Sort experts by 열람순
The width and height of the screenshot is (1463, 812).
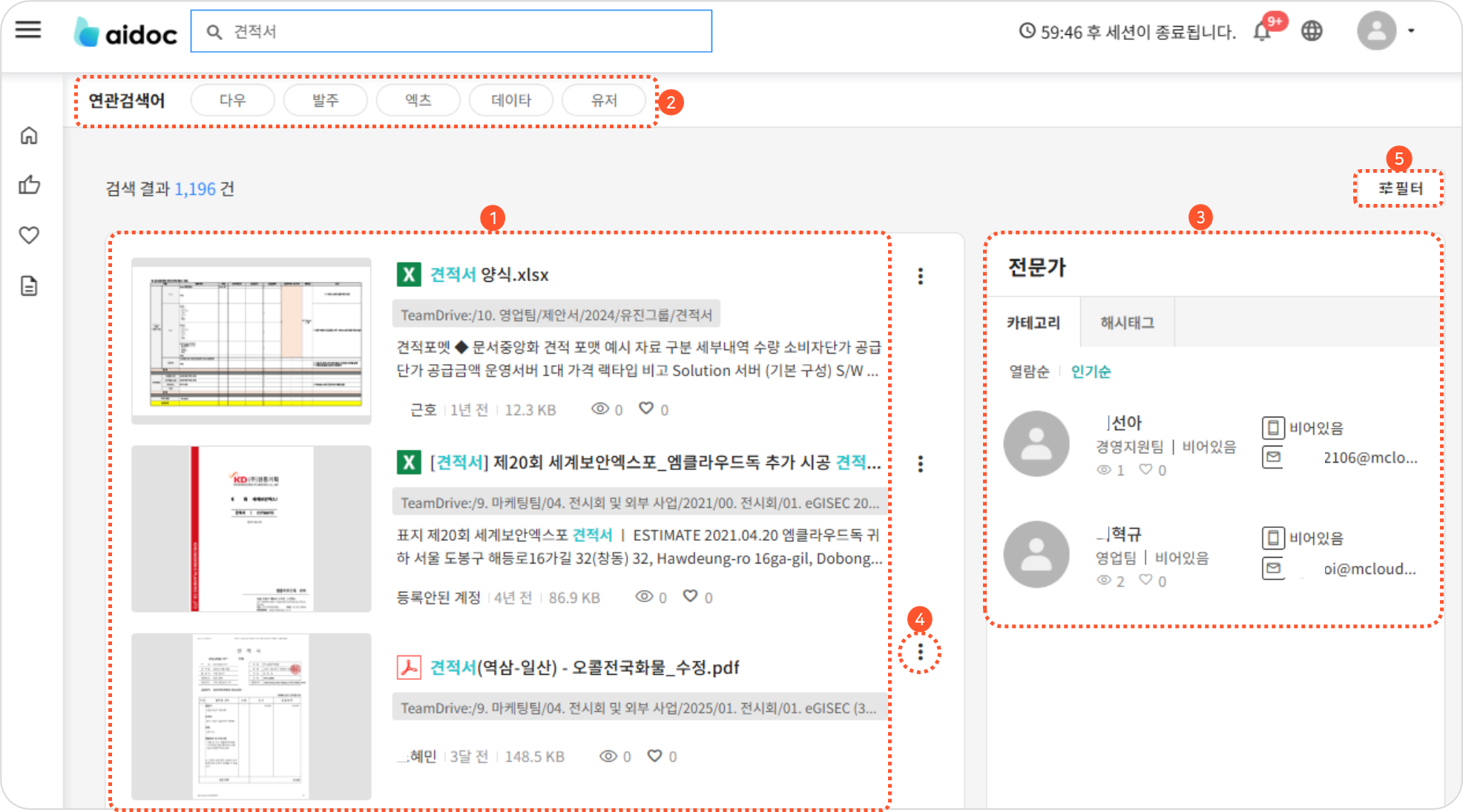click(x=1028, y=372)
